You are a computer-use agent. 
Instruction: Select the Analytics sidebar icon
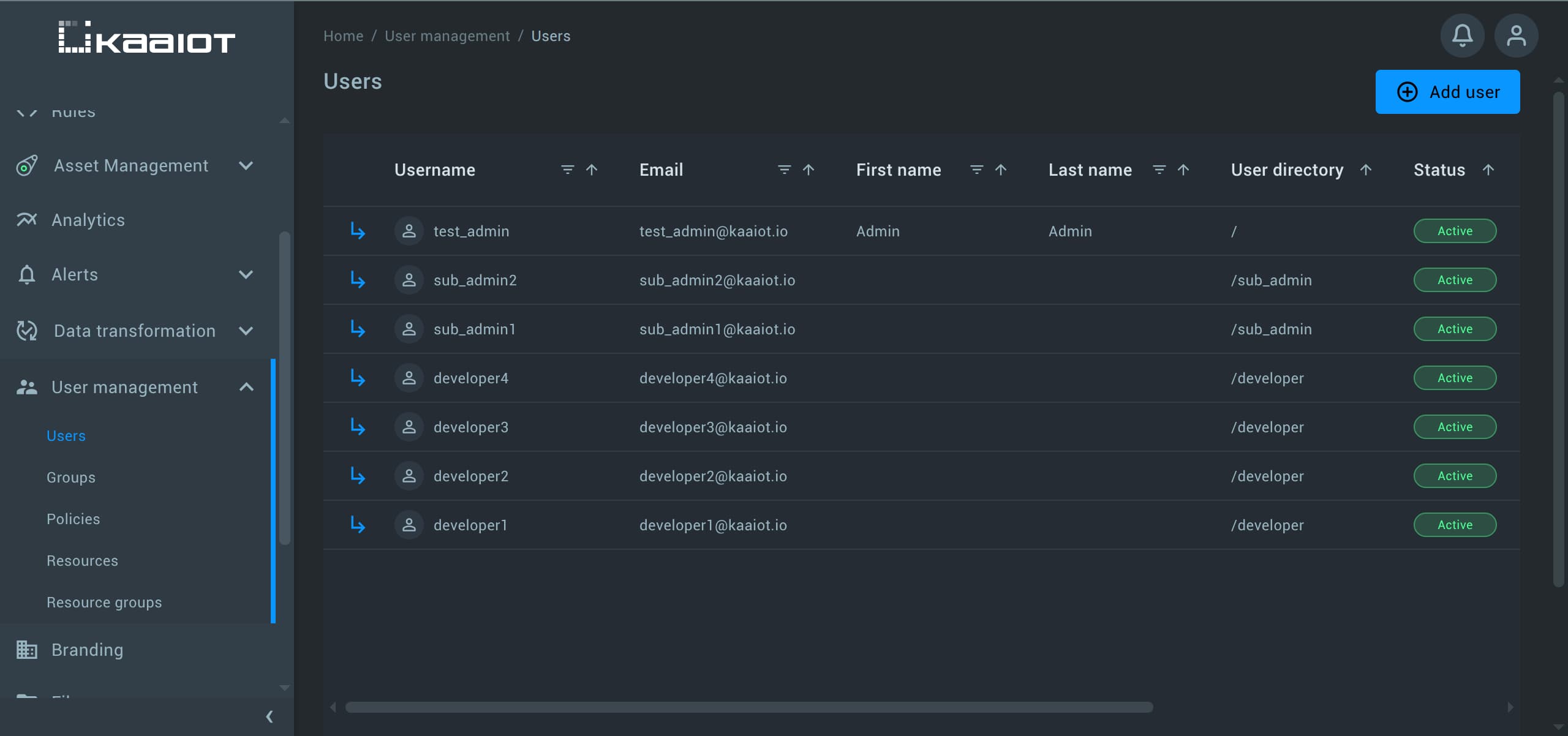click(x=26, y=219)
